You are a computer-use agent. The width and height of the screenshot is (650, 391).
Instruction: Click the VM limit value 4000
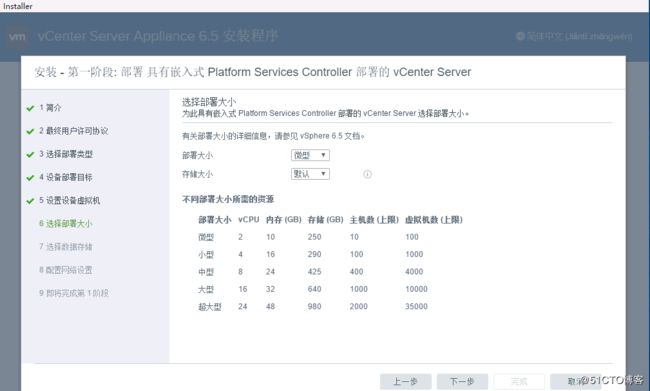tap(414, 272)
